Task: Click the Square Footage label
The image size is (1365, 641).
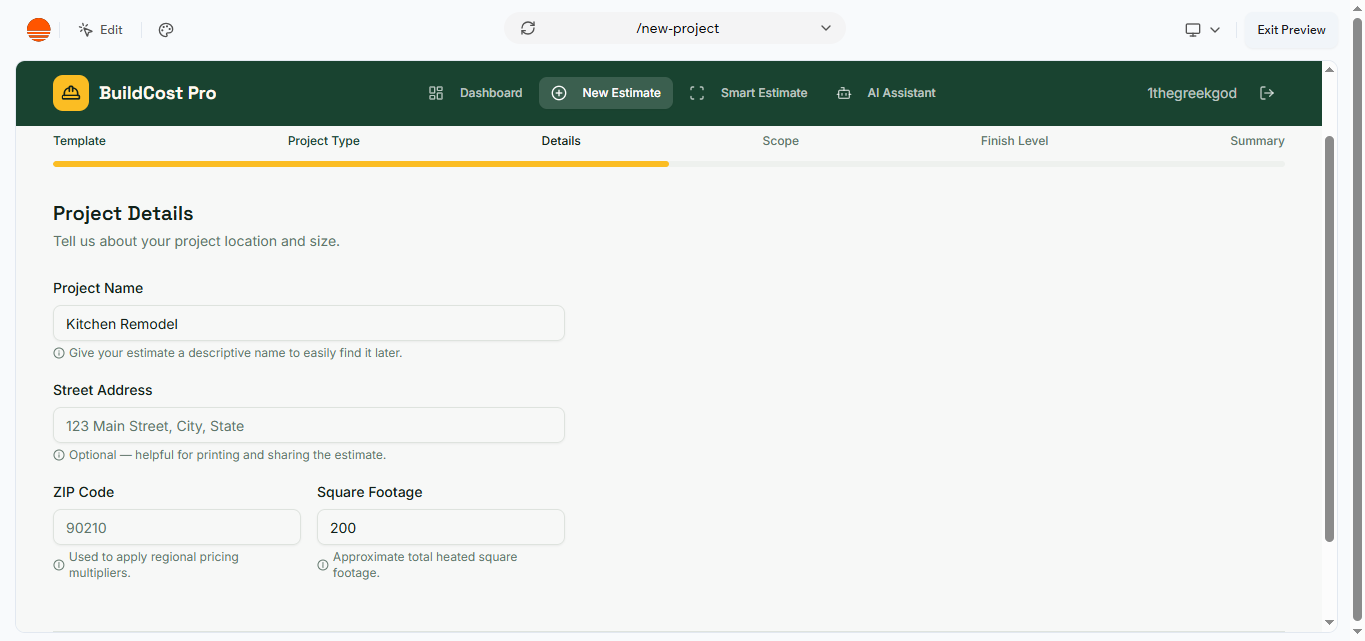Action: coord(370,492)
